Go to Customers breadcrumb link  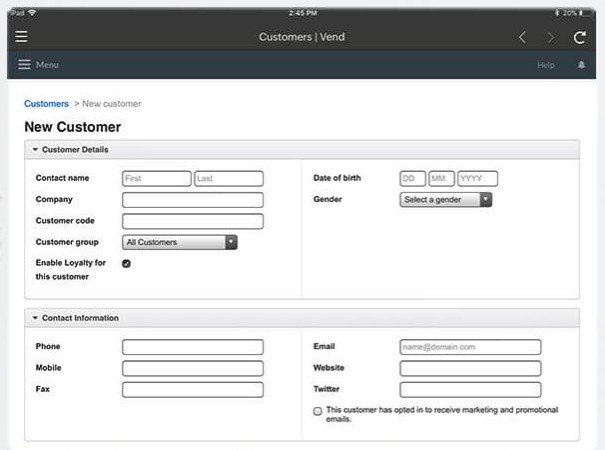[46, 104]
